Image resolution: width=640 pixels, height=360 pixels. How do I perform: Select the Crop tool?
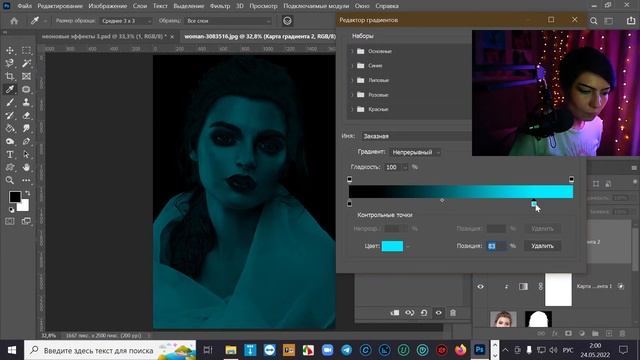pyautogui.click(x=10, y=76)
